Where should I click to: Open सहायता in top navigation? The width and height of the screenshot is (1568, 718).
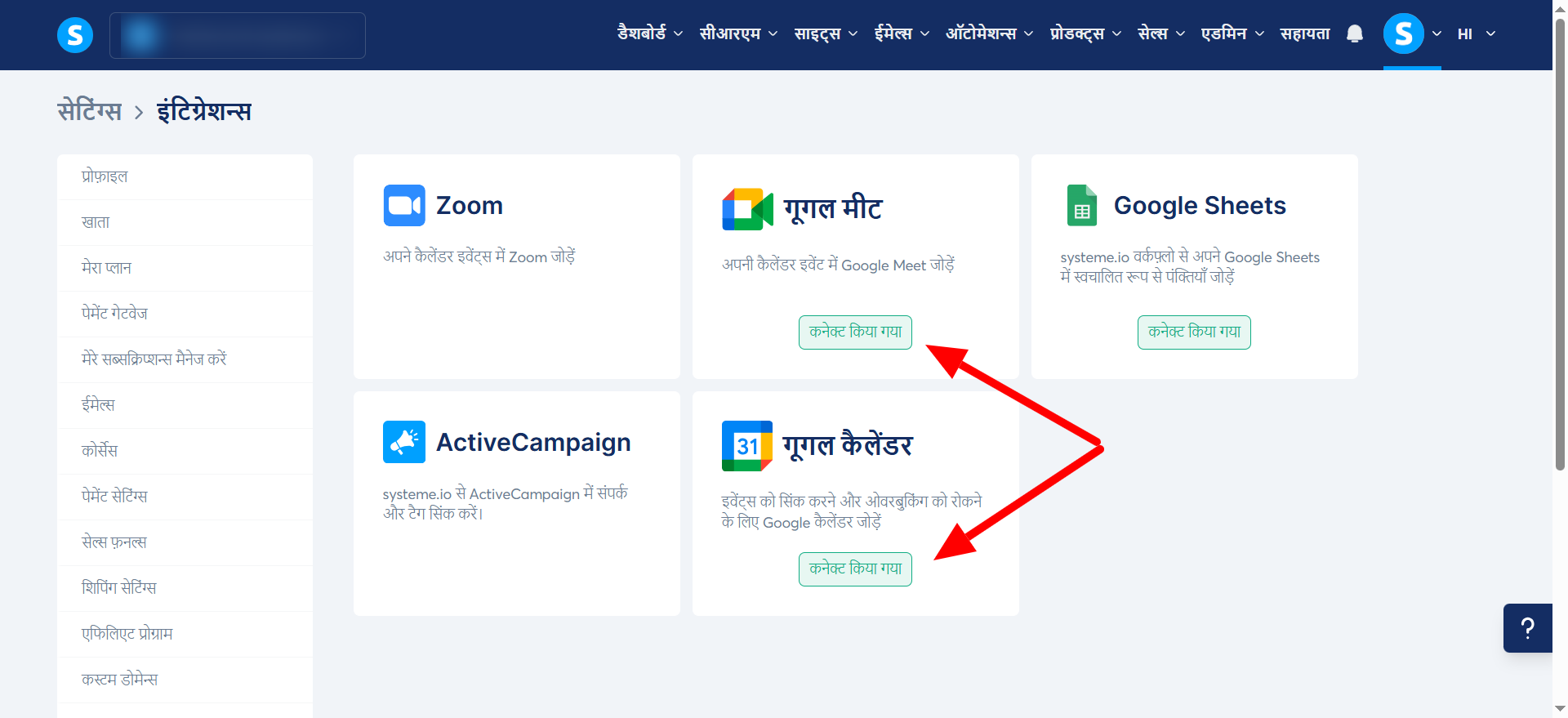point(1305,33)
